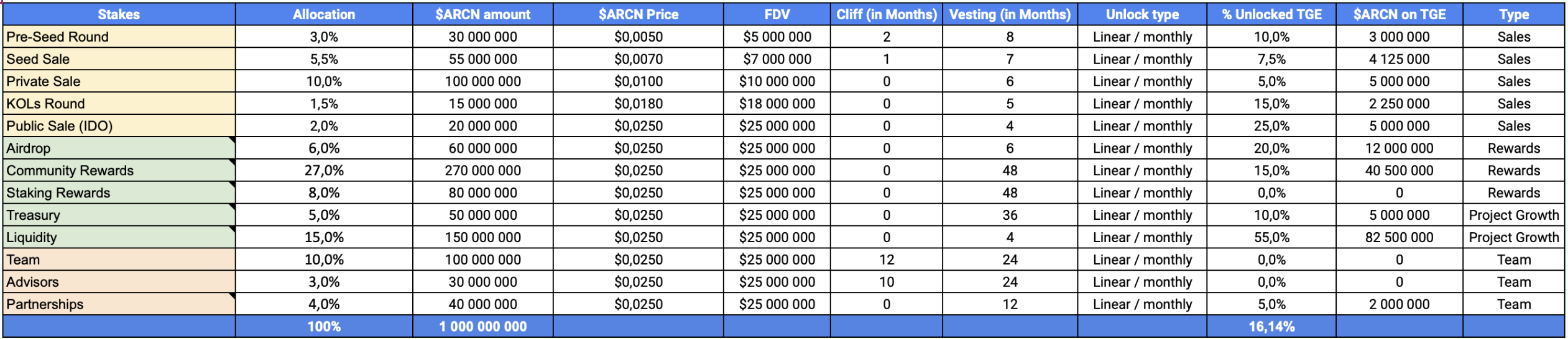Viewport: 1568px width, 339px height.
Task: Select the $ARCN Price header cell
Action: pos(638,14)
